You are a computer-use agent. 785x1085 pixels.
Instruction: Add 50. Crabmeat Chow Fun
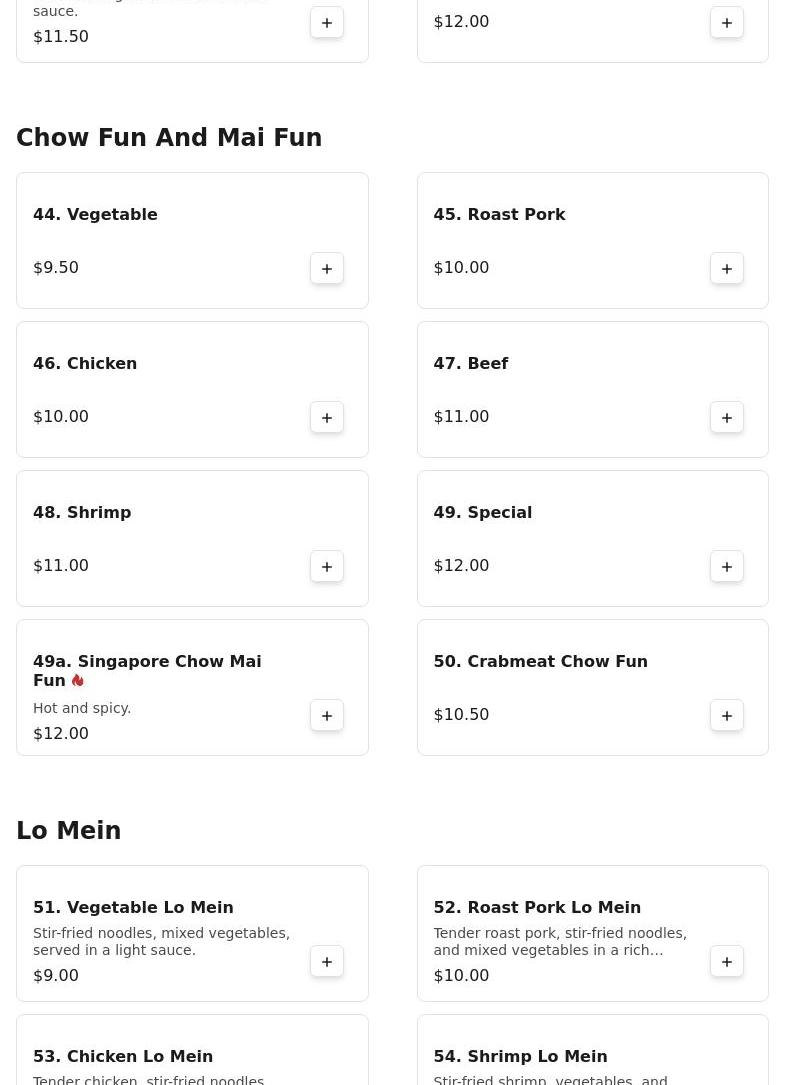tap(727, 715)
